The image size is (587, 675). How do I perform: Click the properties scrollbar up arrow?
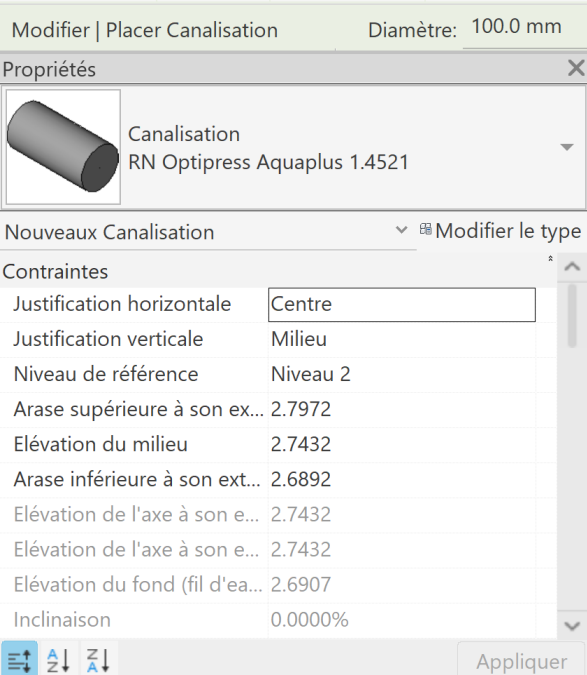click(572, 267)
